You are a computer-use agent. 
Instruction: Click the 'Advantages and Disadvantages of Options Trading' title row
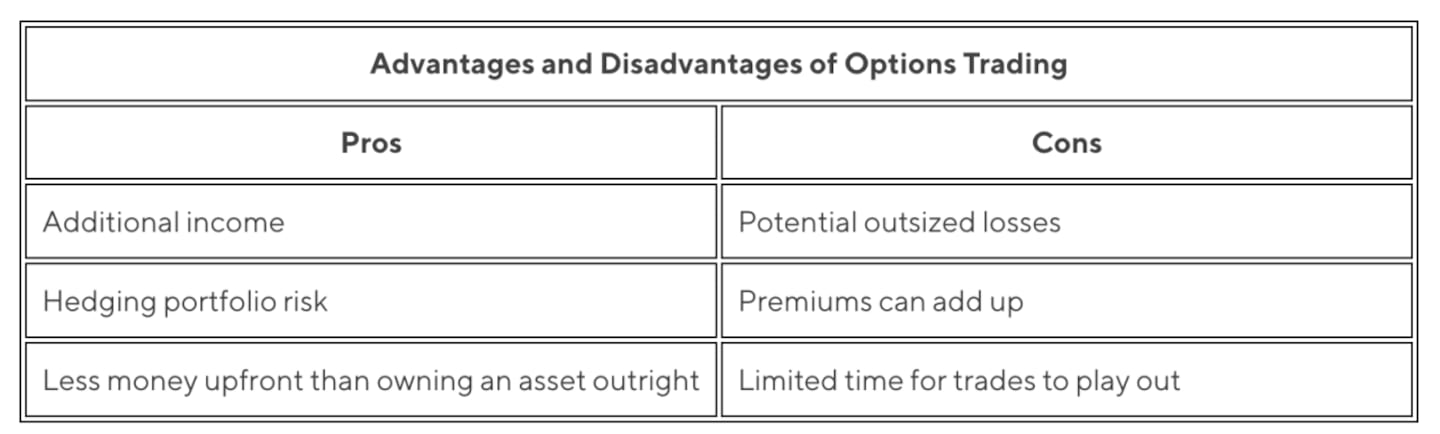point(718,64)
